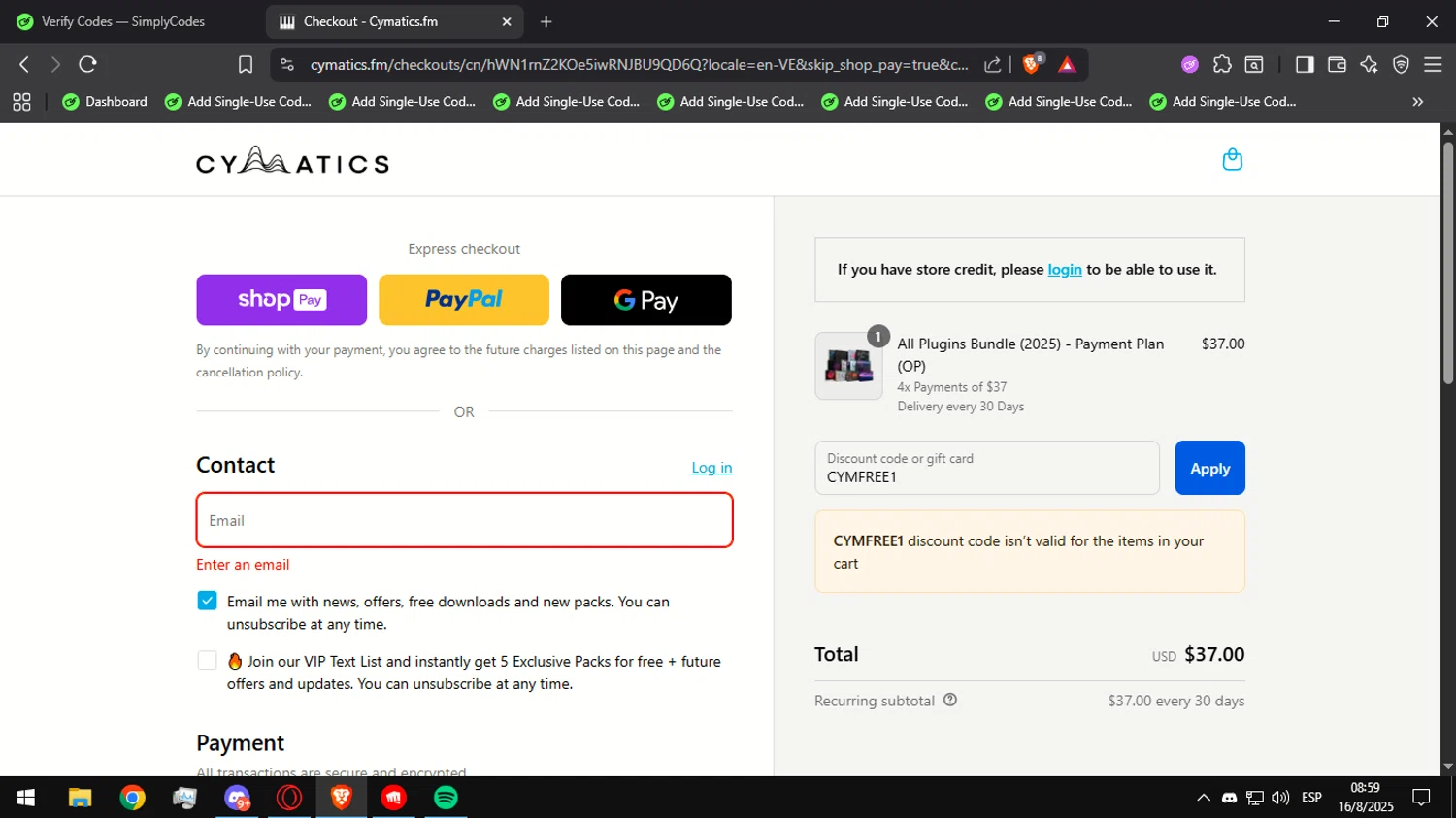Reload the checkout page

click(x=87, y=64)
